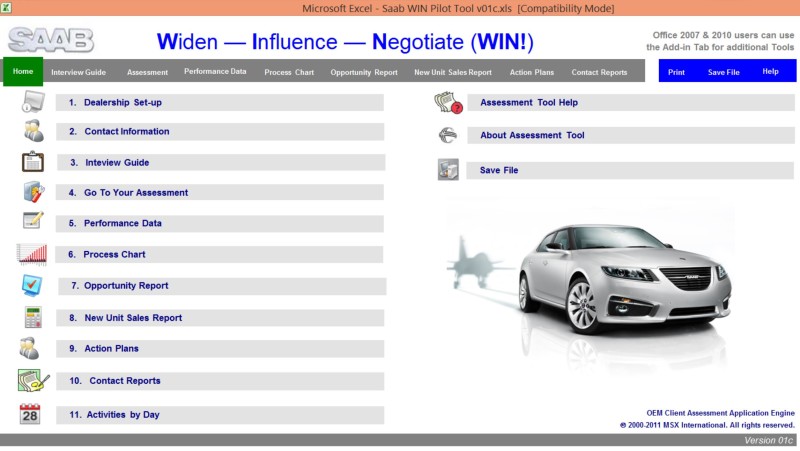Click the New Unit Sales calculator icon
Viewport: 800px width, 451px height.
[32, 318]
